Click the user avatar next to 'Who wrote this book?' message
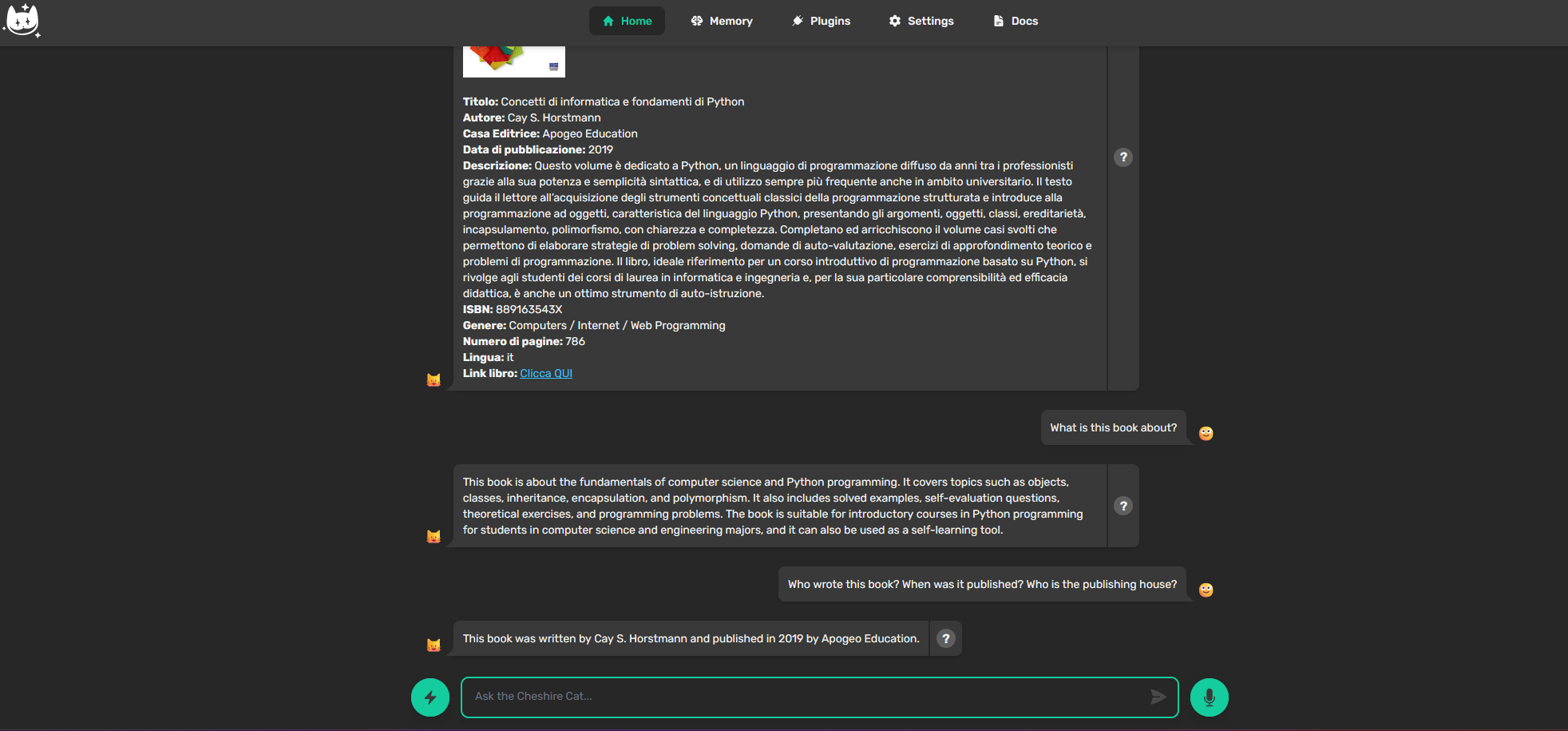This screenshot has height=731, width=1568. (1206, 590)
